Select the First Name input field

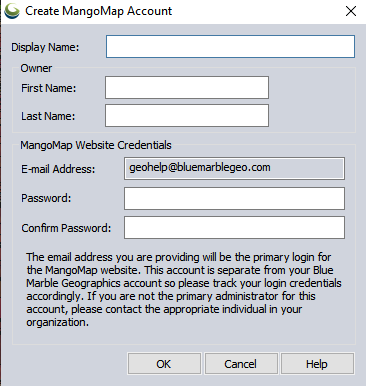point(187,87)
